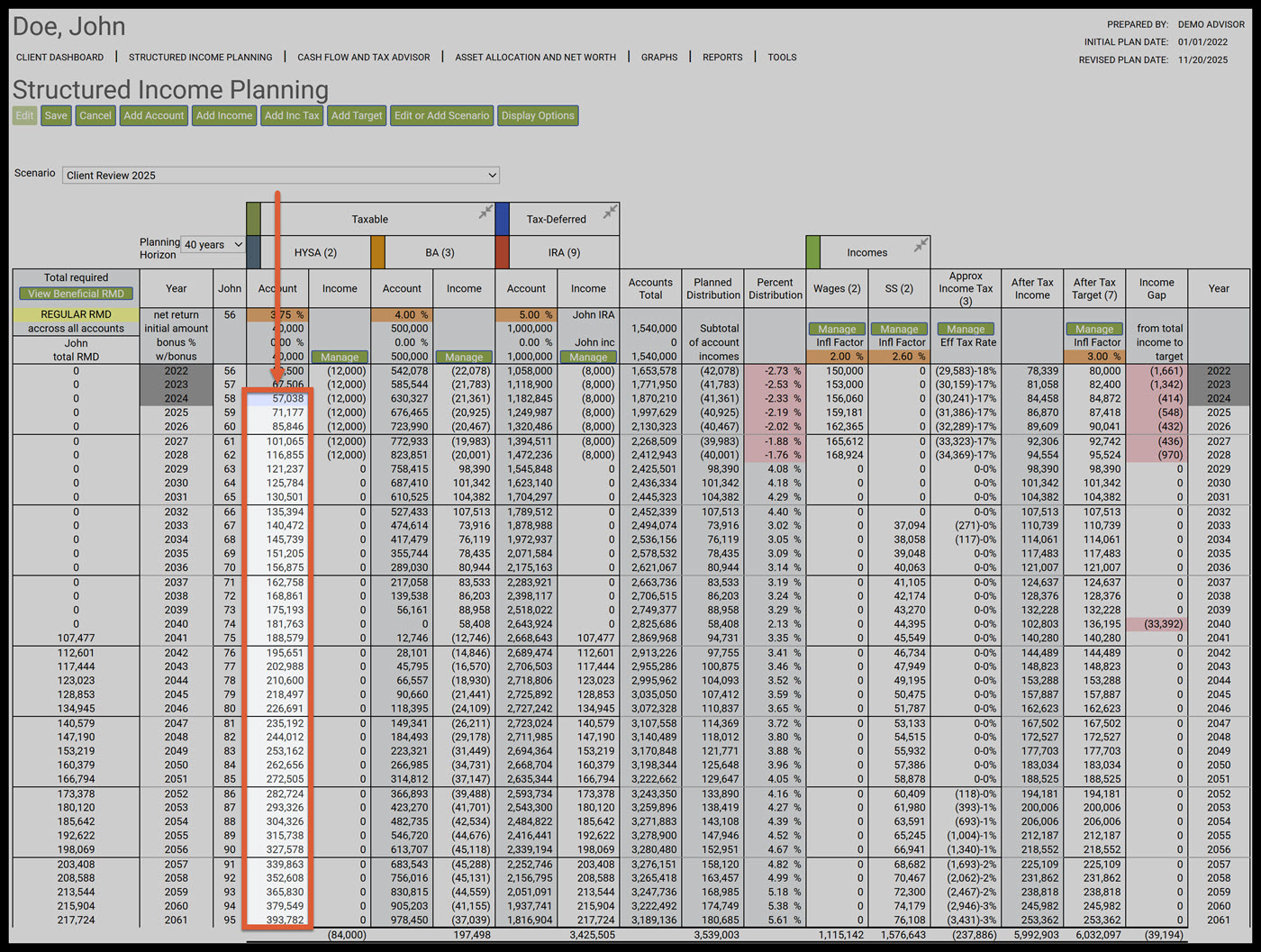1261x952 pixels.
Task: Open Display Options
Action: tap(538, 115)
